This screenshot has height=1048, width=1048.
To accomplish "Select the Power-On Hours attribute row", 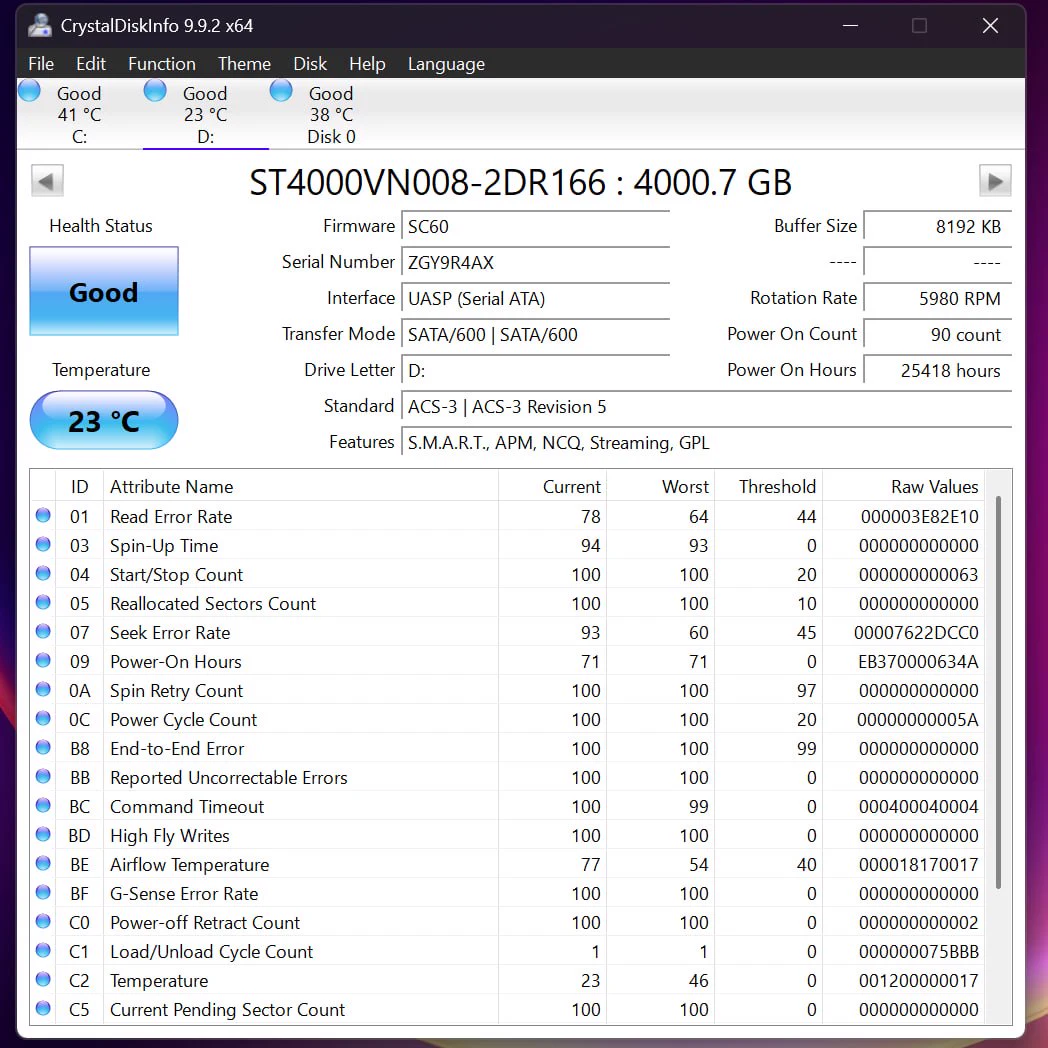I will [508, 662].
